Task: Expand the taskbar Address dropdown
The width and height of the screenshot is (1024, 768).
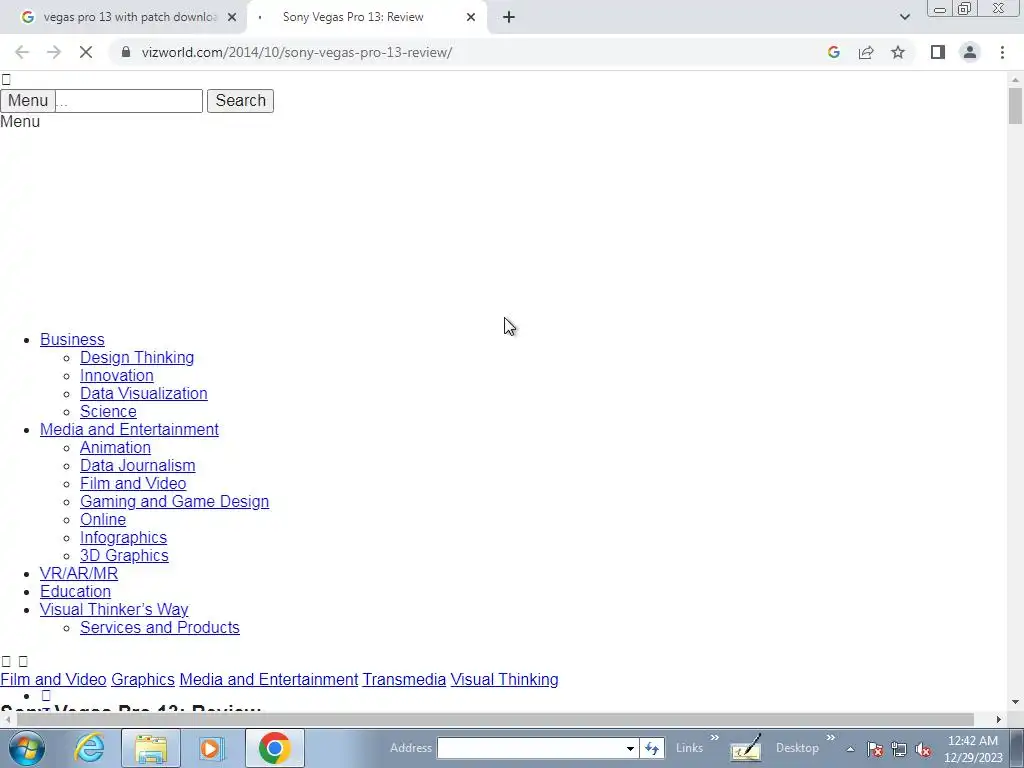Action: pyautogui.click(x=630, y=748)
